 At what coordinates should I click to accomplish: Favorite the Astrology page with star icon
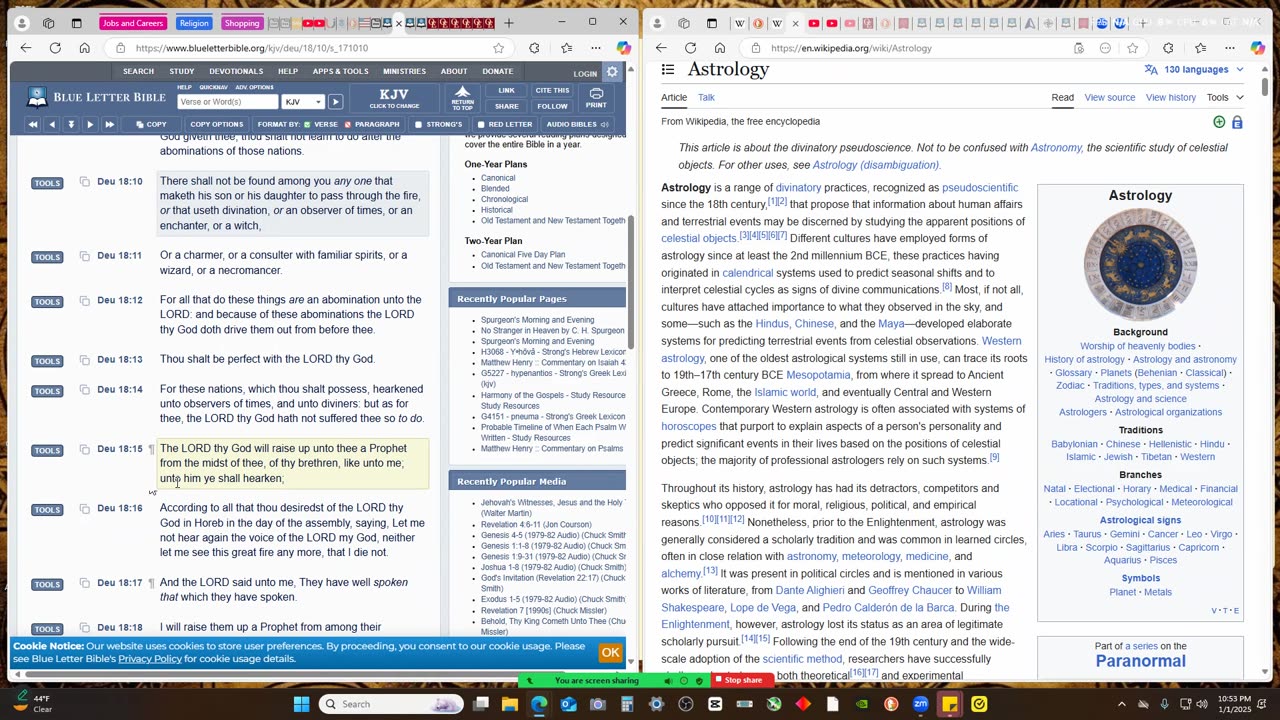point(1132,48)
